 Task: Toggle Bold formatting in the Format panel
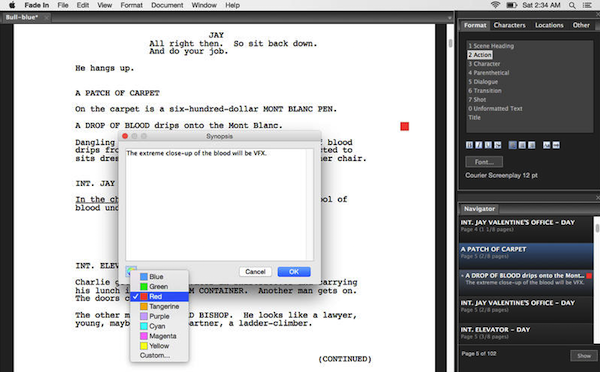click(x=470, y=145)
